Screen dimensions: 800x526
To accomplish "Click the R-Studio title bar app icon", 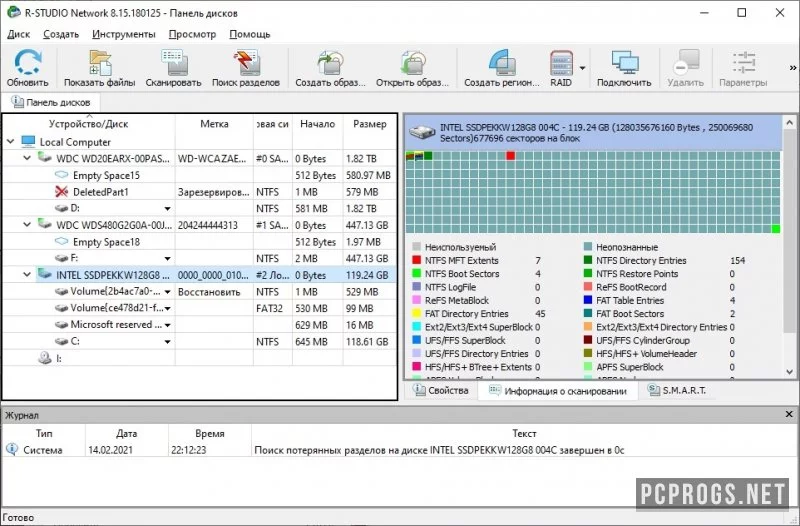I will 13,12.
